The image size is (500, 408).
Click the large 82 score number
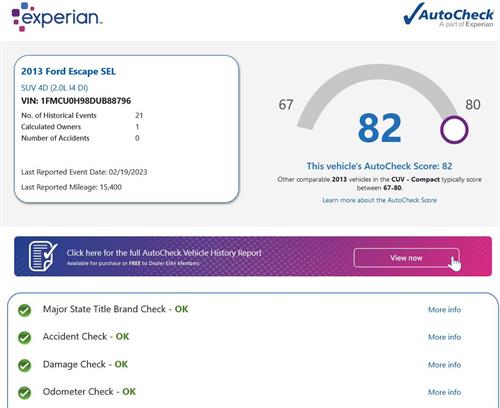point(379,128)
